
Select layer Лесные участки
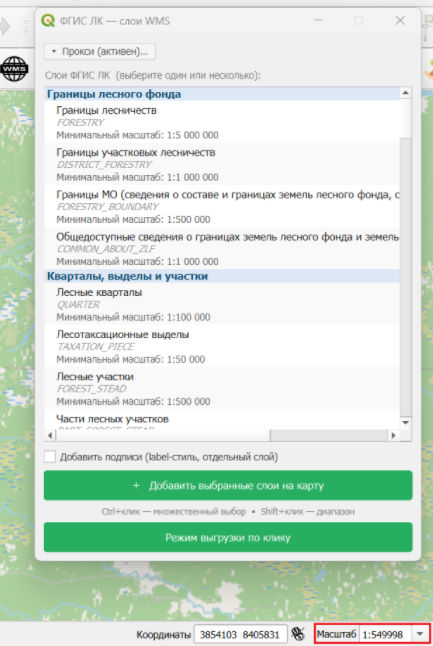tap(222, 388)
